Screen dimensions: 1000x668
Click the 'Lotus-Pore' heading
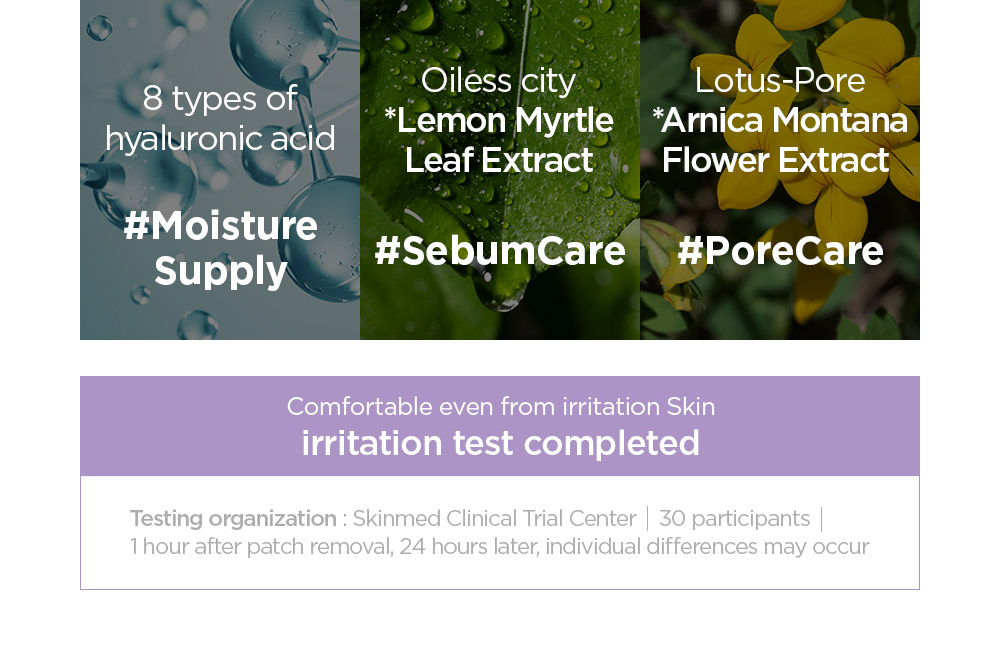coord(780,81)
